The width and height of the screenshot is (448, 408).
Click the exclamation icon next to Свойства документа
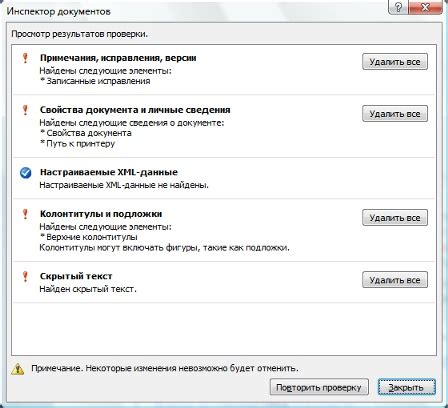point(25,110)
